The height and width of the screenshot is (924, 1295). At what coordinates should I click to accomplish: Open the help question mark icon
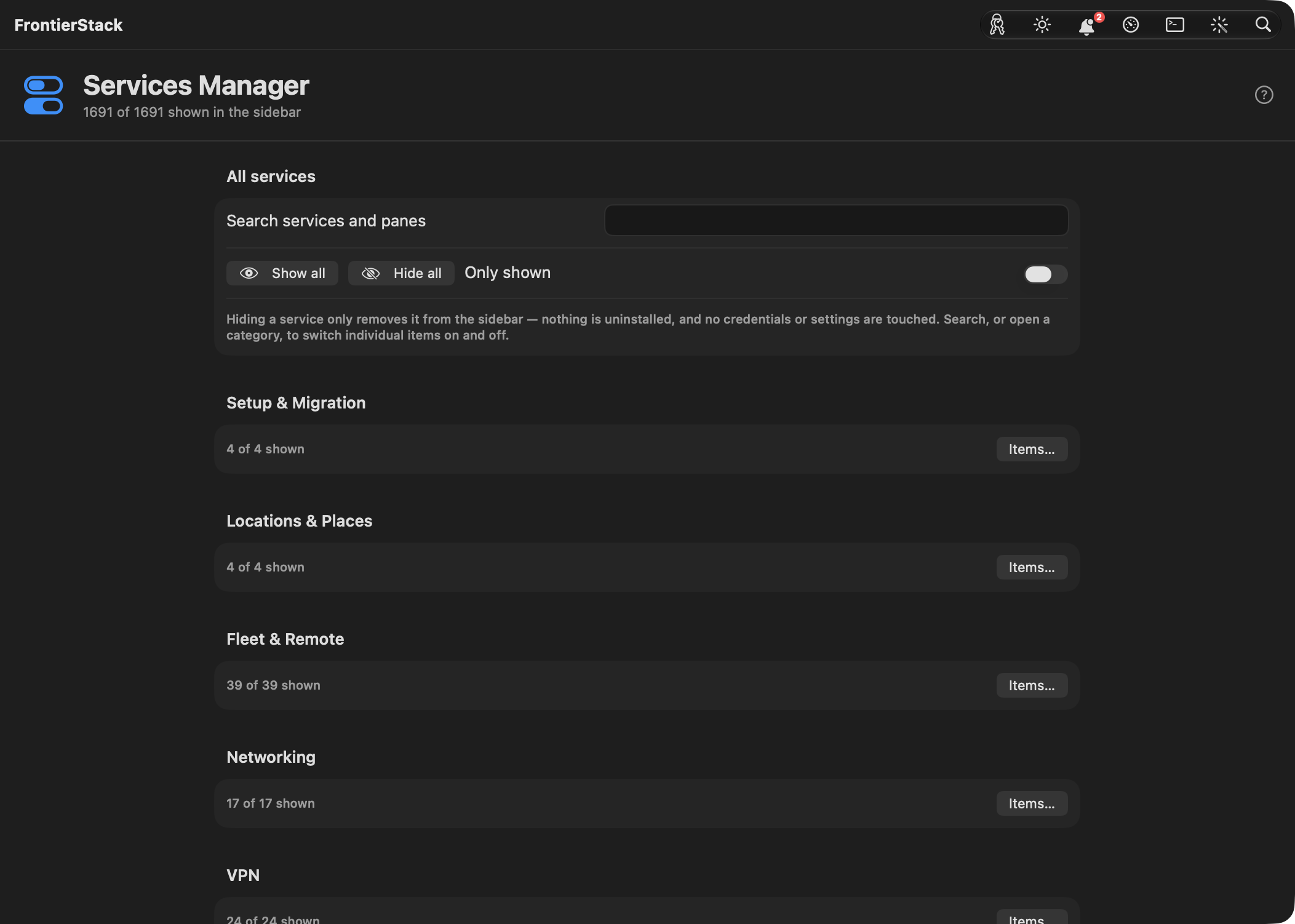coord(1264,95)
